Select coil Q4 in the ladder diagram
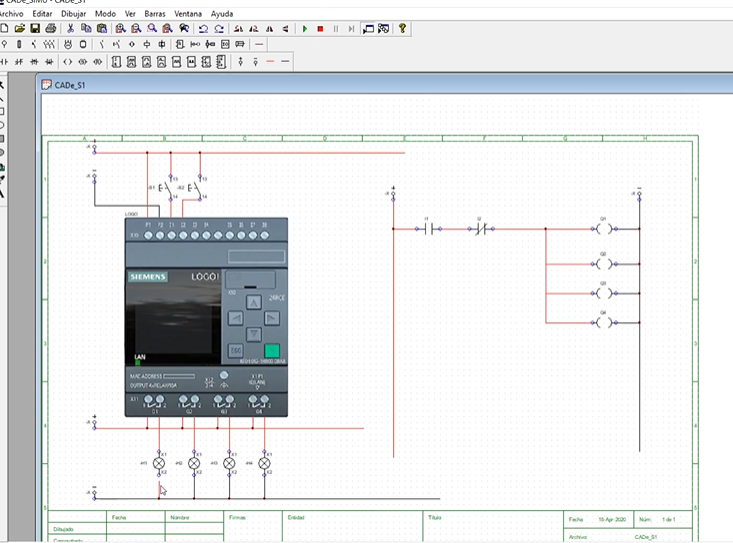Screen dimensions: 733x543 coord(604,322)
